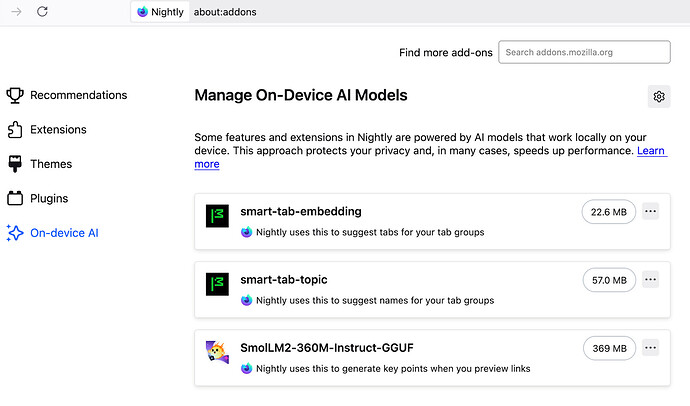Click the smart-tab-embedding model icon
This screenshot has width=690, height=406.
click(217, 216)
